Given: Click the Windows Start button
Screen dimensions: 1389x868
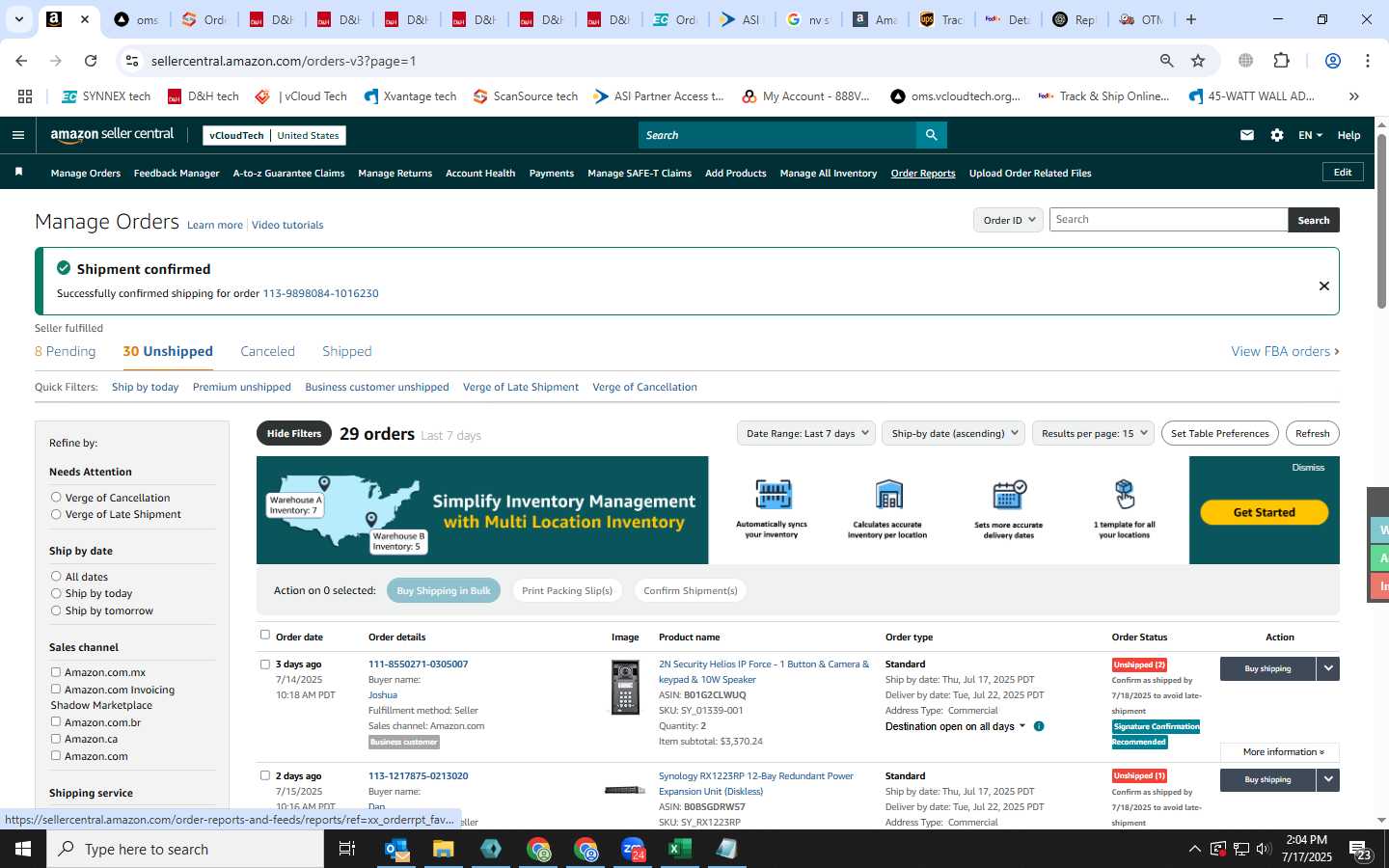Looking at the screenshot, I should (23, 849).
